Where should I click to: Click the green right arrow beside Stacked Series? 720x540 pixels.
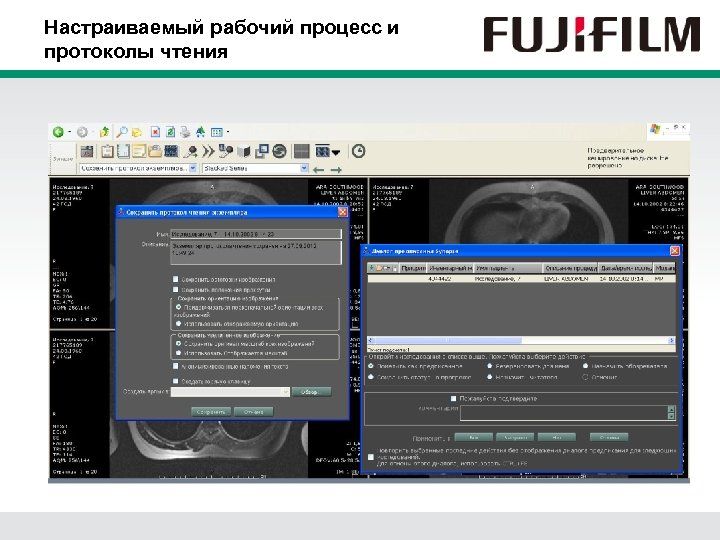[336, 170]
